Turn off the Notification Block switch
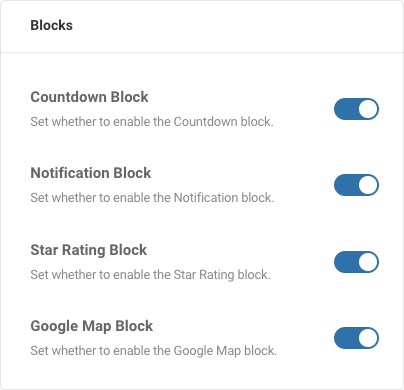 (x=356, y=185)
